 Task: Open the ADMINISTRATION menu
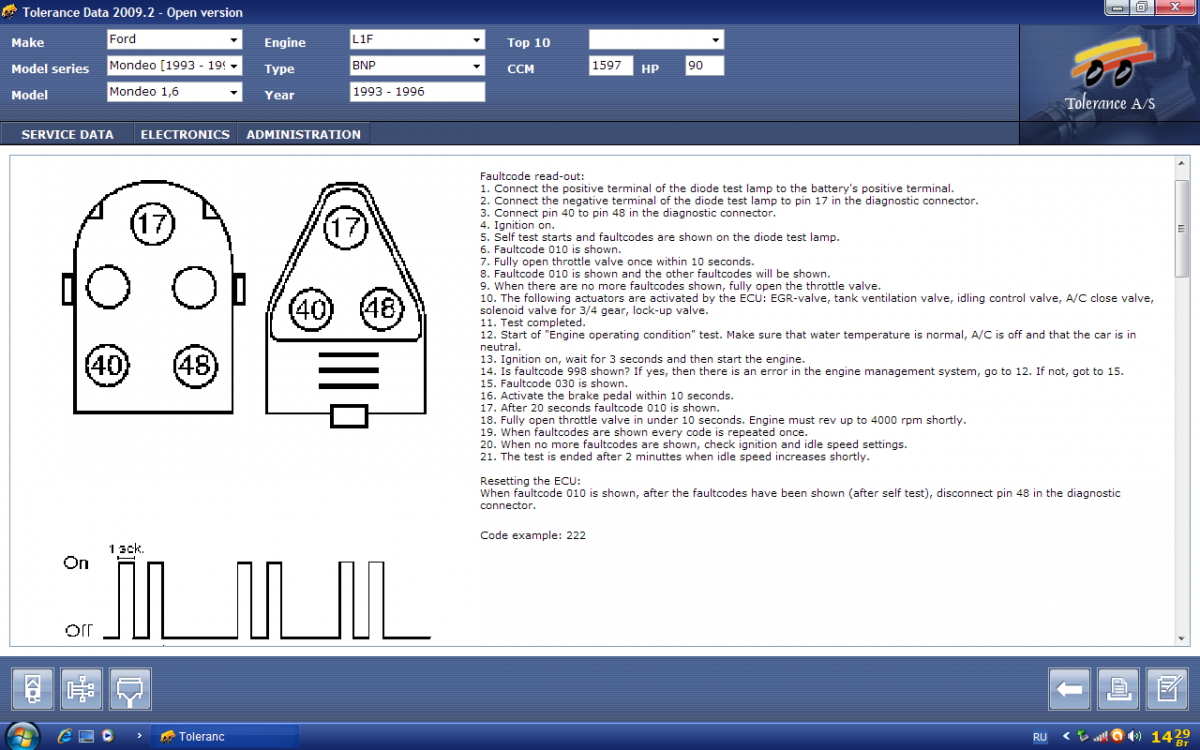tap(304, 134)
